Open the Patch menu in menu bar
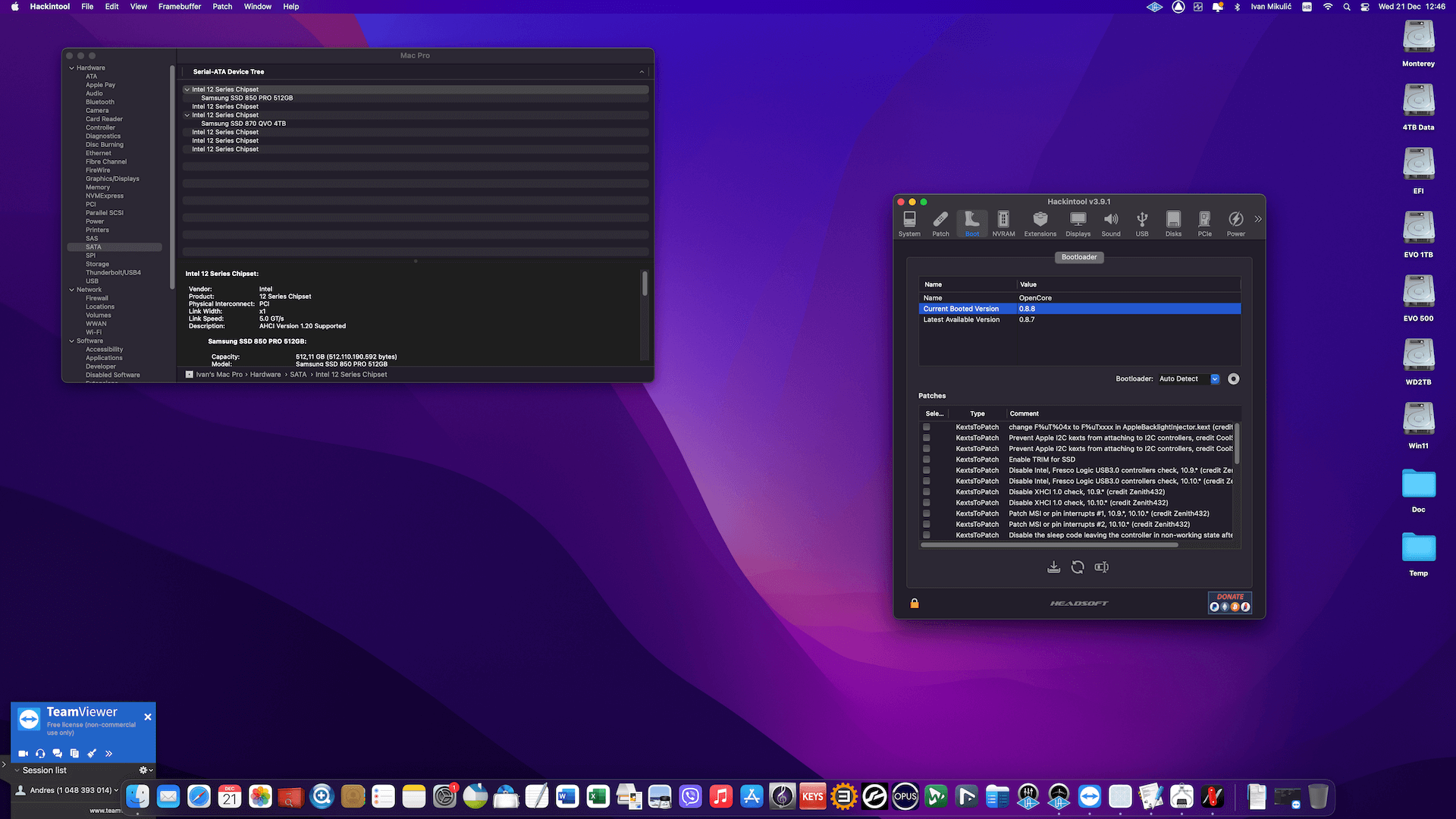Viewport: 1456px width, 819px height. (x=222, y=7)
